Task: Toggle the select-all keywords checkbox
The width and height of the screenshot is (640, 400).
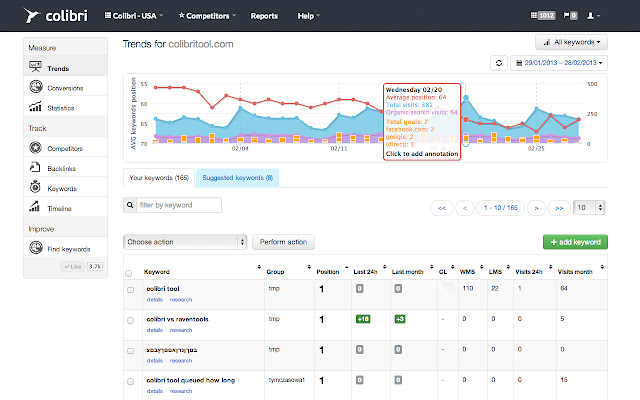Action: (129, 273)
